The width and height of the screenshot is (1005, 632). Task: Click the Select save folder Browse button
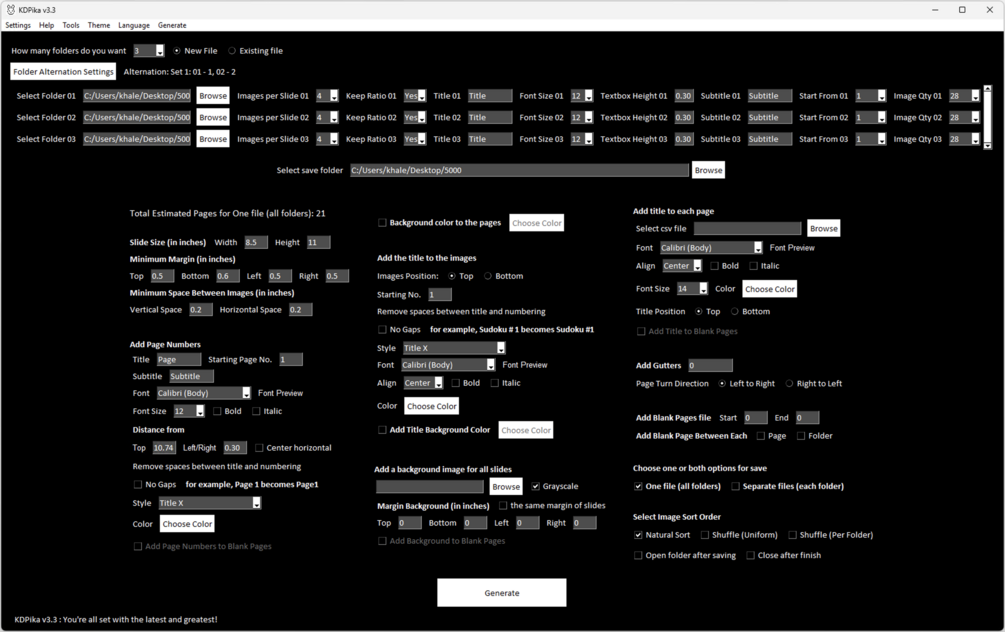[708, 170]
